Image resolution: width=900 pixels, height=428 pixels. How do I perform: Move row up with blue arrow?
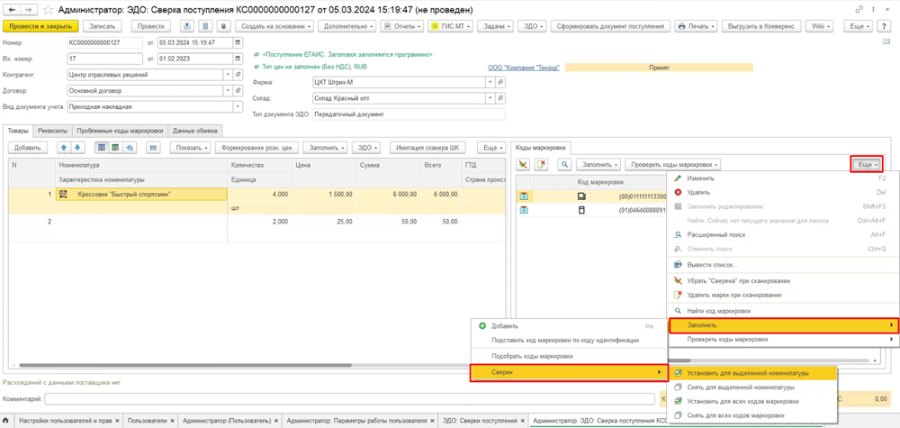point(64,147)
